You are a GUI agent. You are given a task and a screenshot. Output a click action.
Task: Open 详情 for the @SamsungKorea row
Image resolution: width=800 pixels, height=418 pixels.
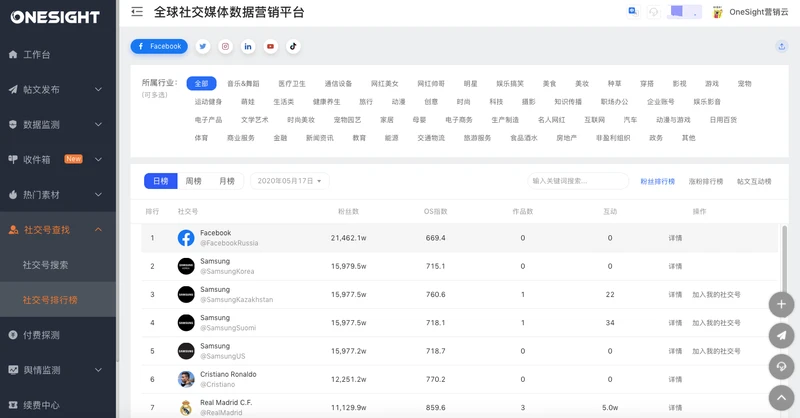[x=675, y=266]
